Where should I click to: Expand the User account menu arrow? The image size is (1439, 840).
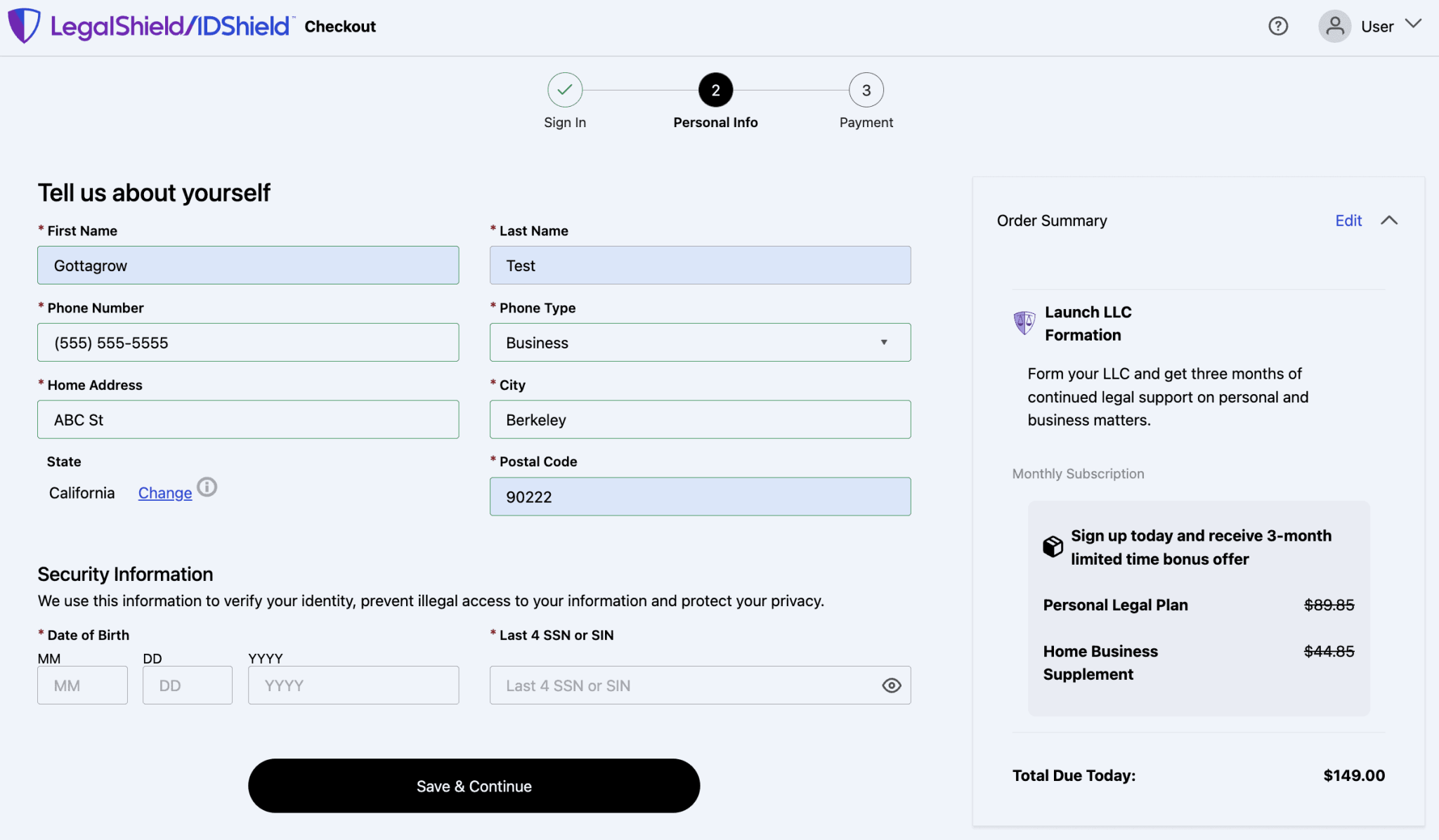[1414, 24]
